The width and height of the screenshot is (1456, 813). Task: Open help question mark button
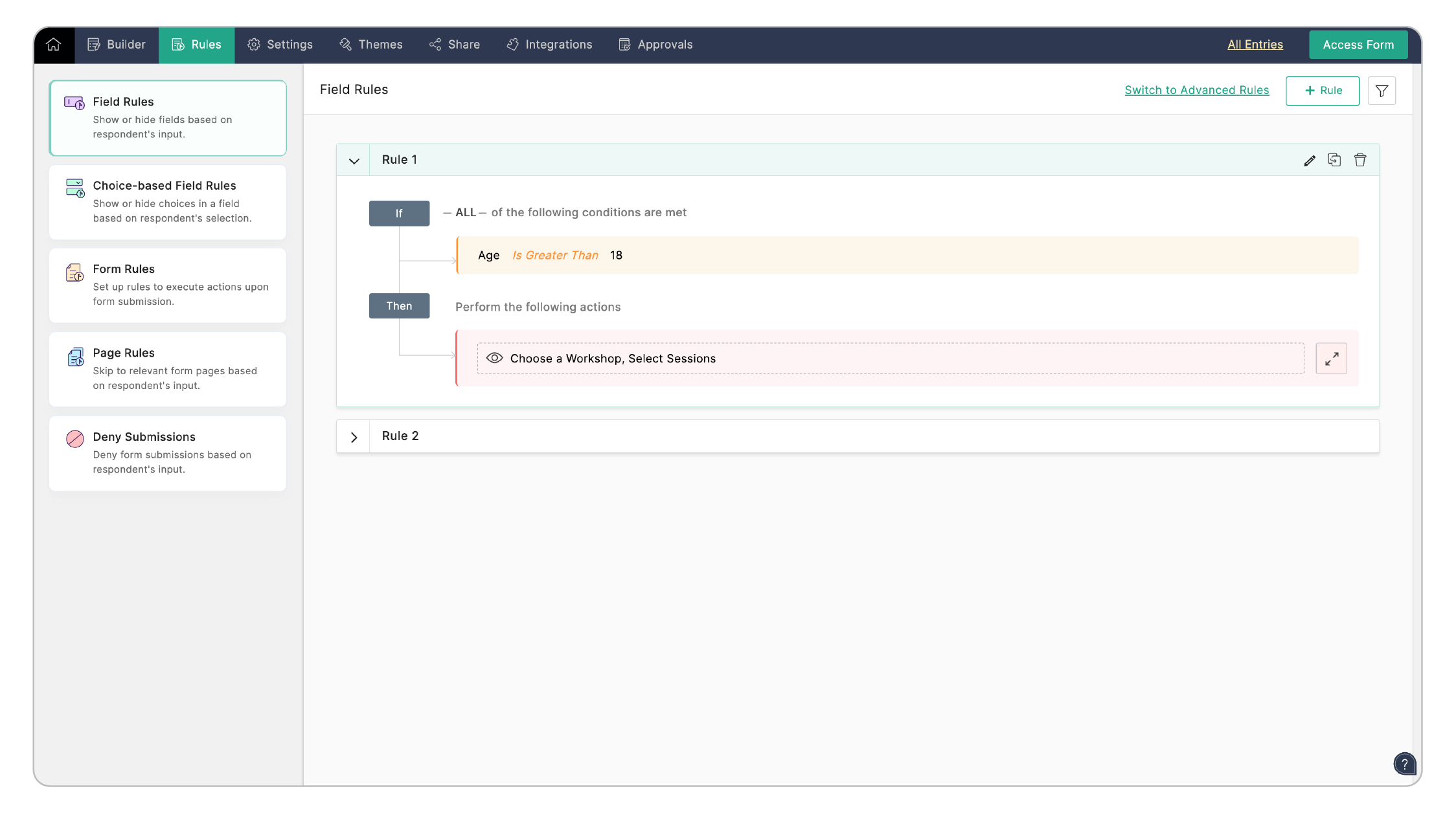click(1404, 764)
